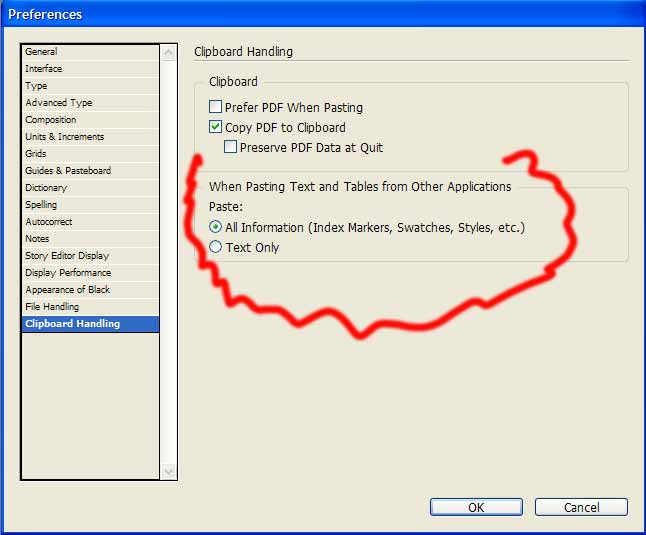Open the Grids preferences

pos(90,154)
